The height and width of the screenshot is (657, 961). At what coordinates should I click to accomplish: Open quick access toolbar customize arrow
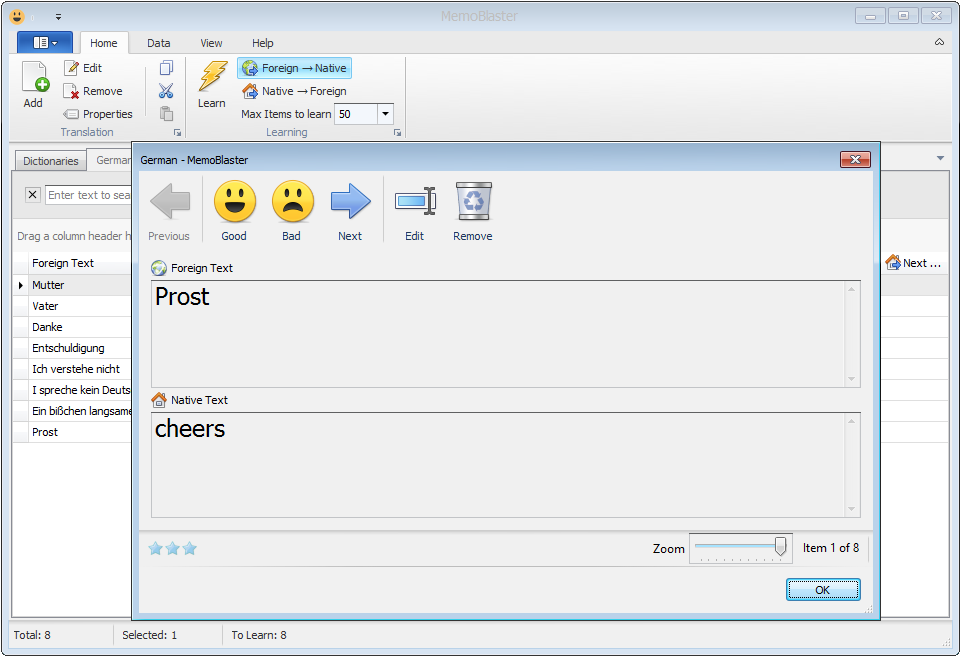click(58, 17)
